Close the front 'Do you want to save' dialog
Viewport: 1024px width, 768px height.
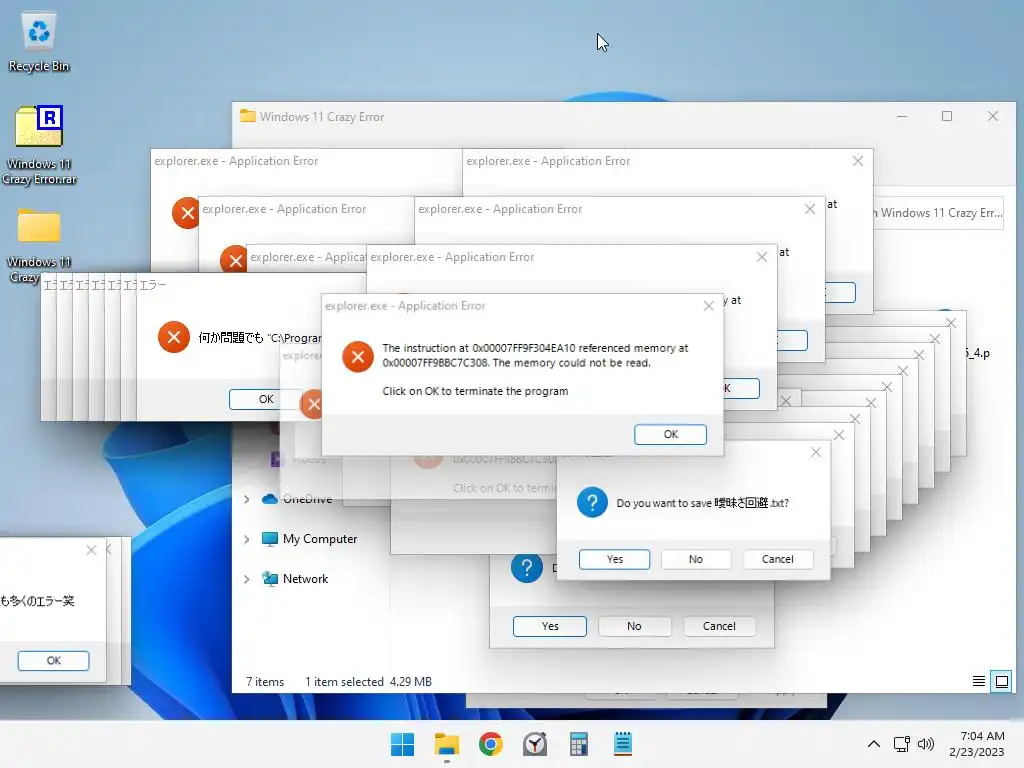coord(816,453)
